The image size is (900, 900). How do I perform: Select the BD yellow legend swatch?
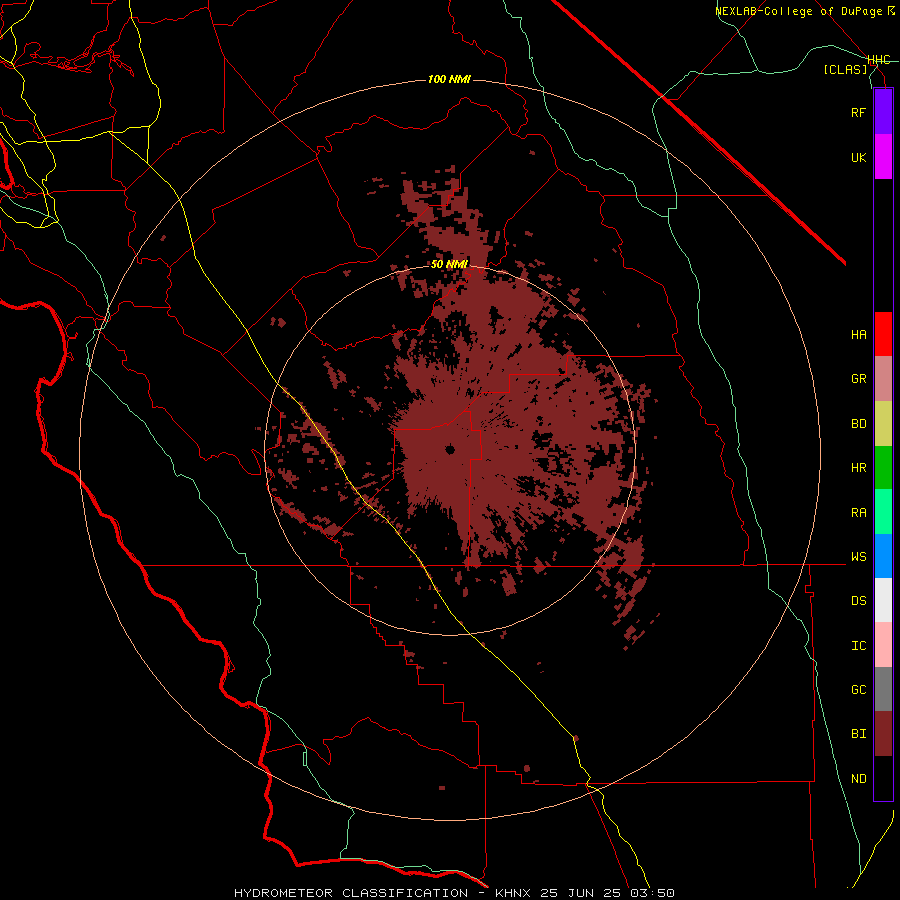click(883, 424)
